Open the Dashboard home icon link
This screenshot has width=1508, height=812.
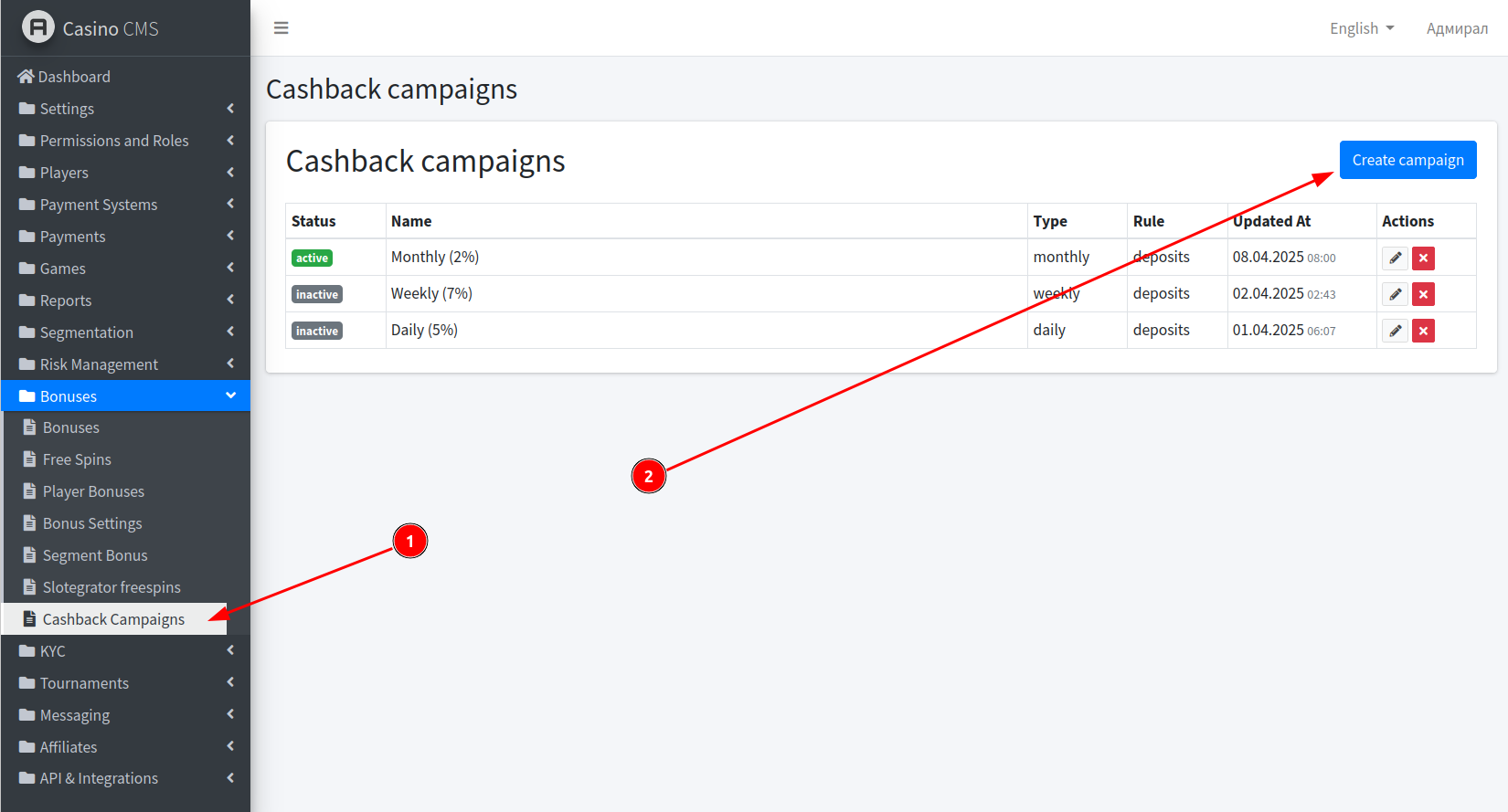(x=26, y=77)
